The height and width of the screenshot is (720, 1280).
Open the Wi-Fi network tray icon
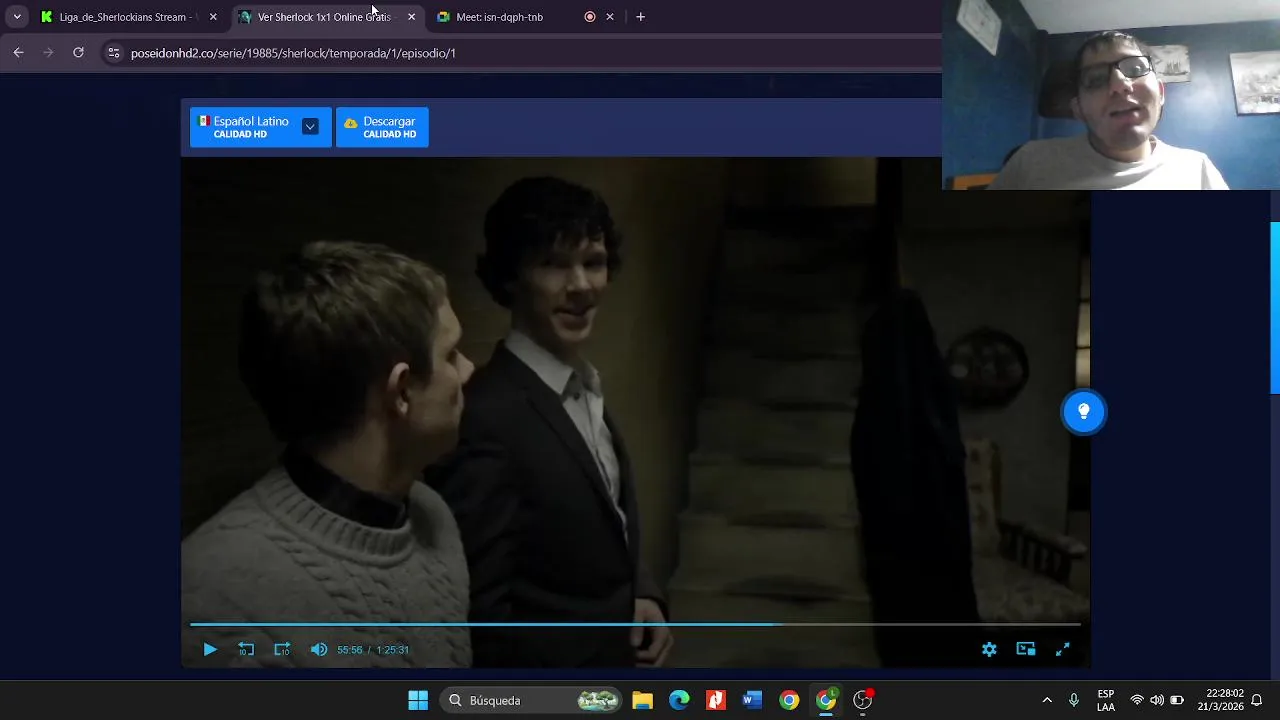tap(1137, 700)
